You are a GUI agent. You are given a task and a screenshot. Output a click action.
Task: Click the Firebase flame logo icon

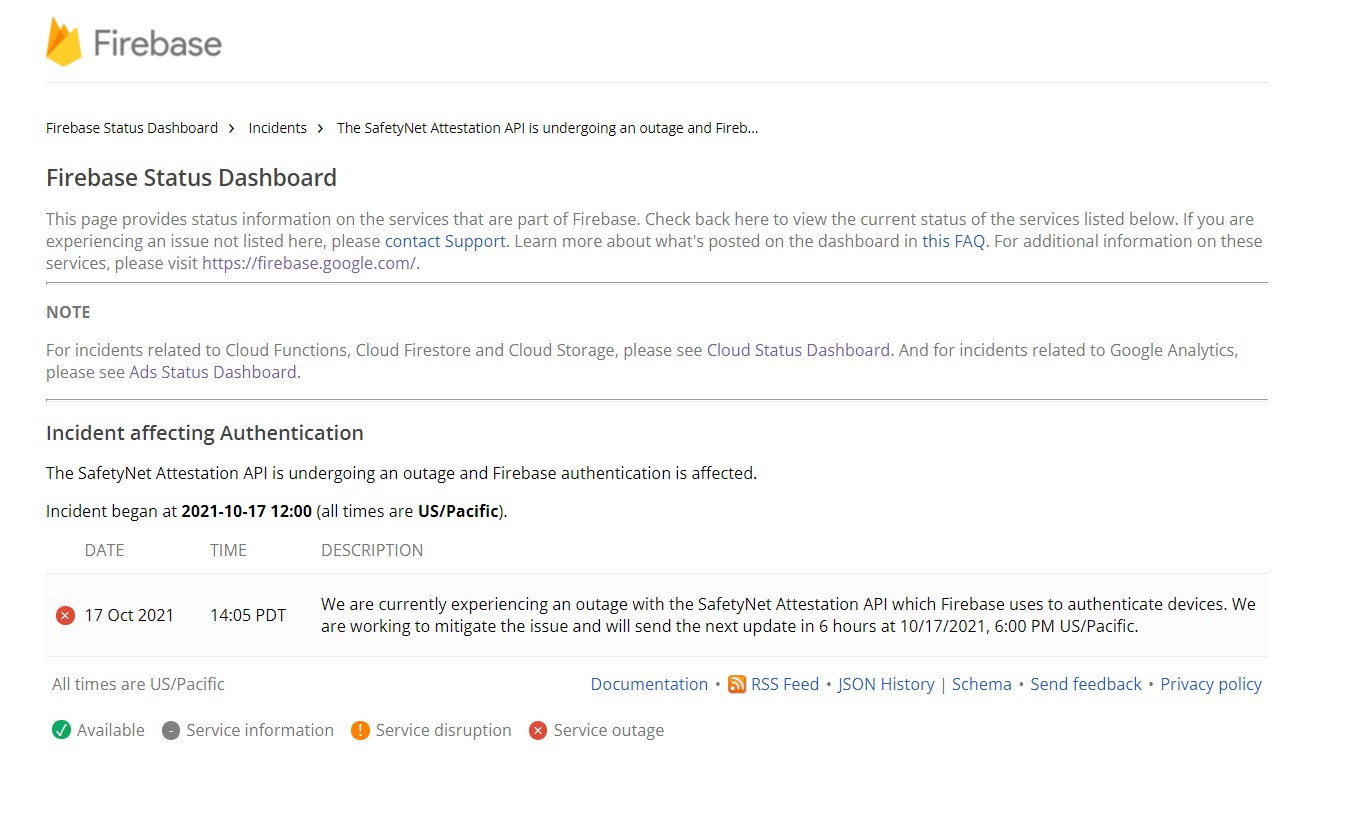click(64, 42)
